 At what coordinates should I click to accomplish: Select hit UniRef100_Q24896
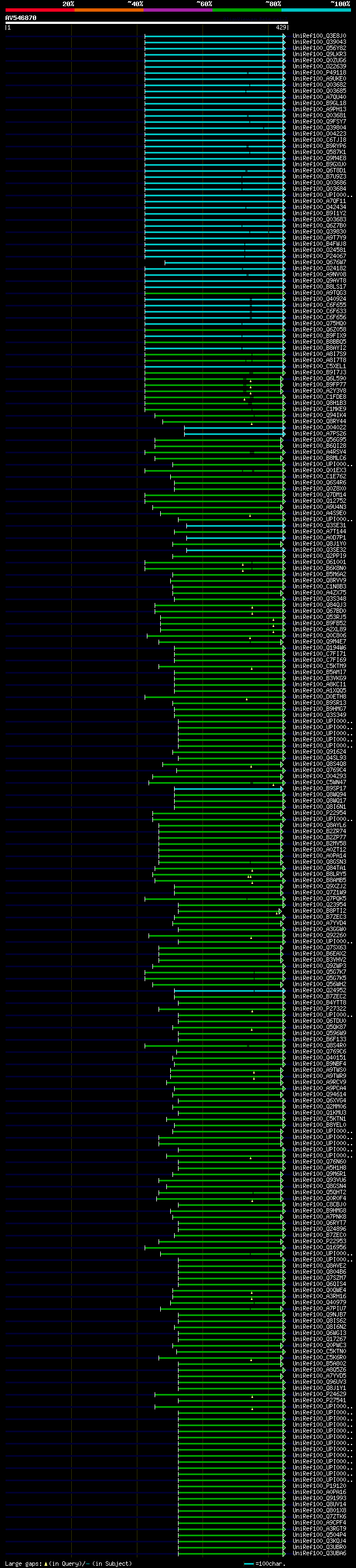(x=319, y=1229)
